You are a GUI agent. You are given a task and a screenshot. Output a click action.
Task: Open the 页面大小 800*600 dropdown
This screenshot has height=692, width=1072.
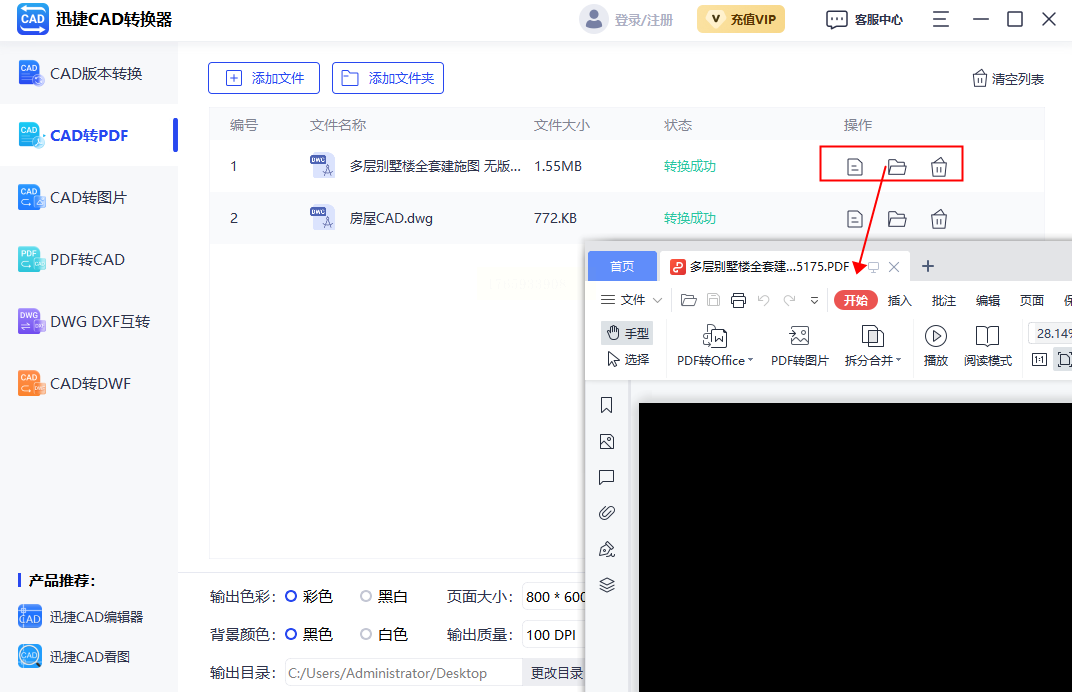tap(554, 596)
